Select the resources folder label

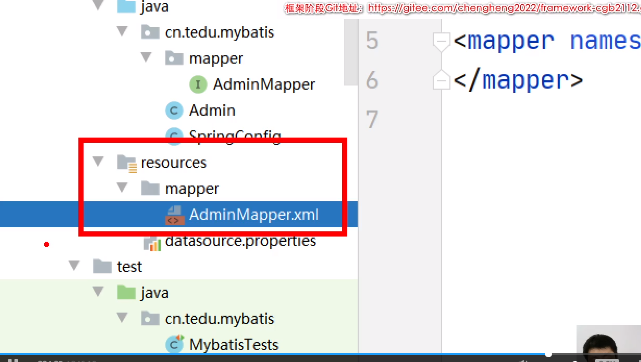(174, 163)
